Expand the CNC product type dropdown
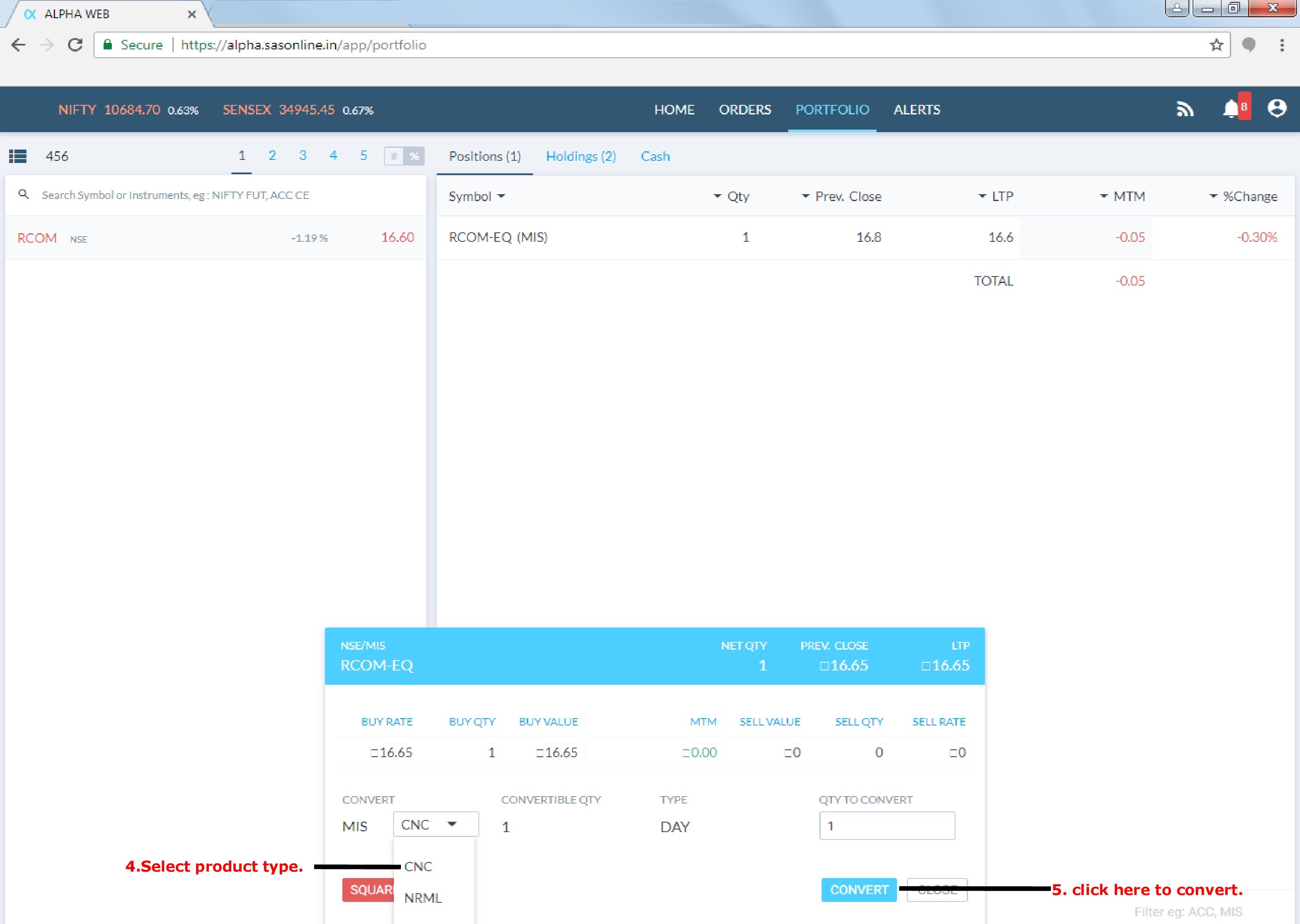Viewport: 1300px width, 924px height. (x=436, y=824)
